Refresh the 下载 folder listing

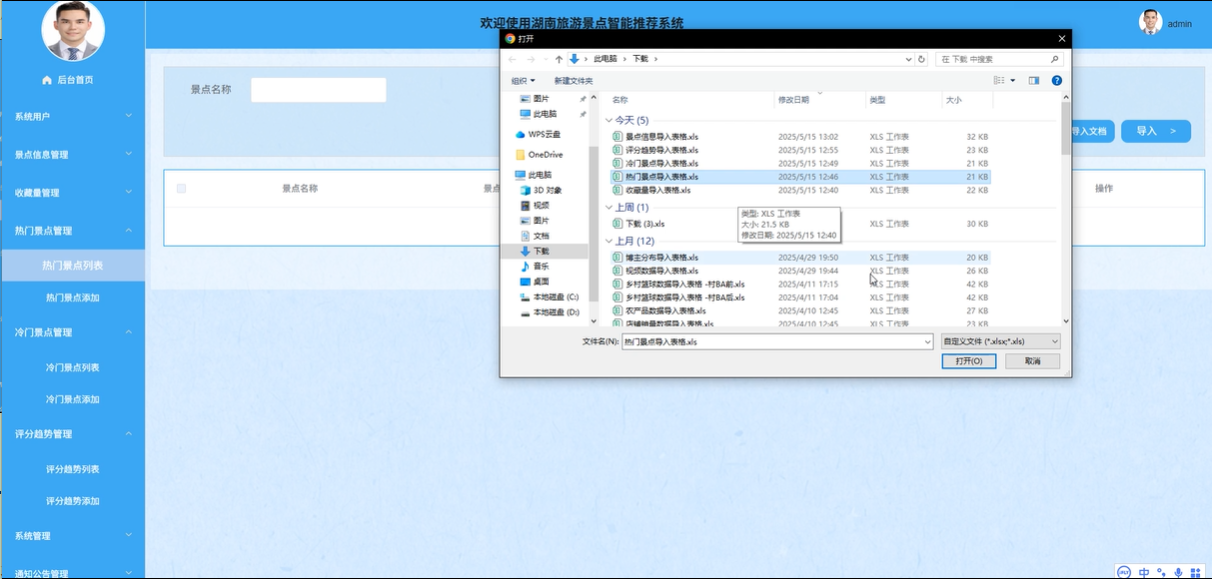point(921,59)
